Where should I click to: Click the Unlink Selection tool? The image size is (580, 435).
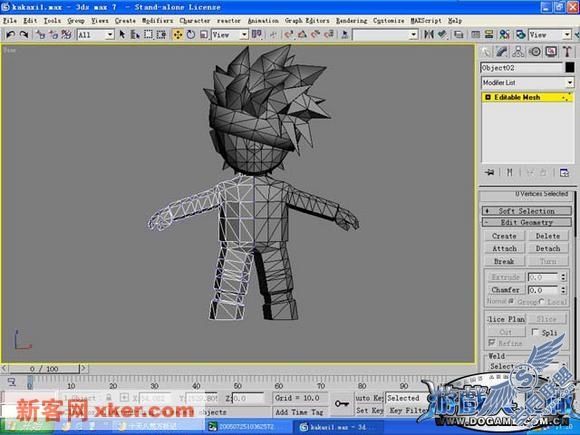coord(54,35)
